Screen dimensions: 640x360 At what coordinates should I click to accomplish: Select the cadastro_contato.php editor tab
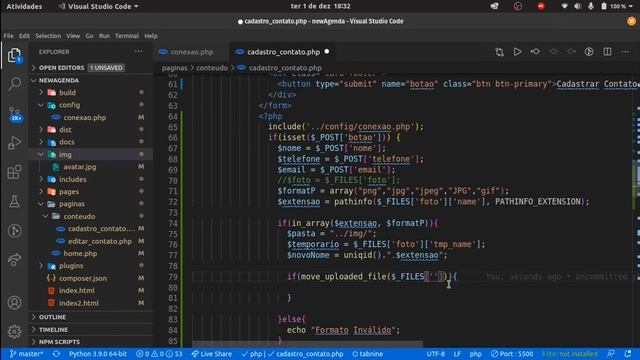(283, 52)
